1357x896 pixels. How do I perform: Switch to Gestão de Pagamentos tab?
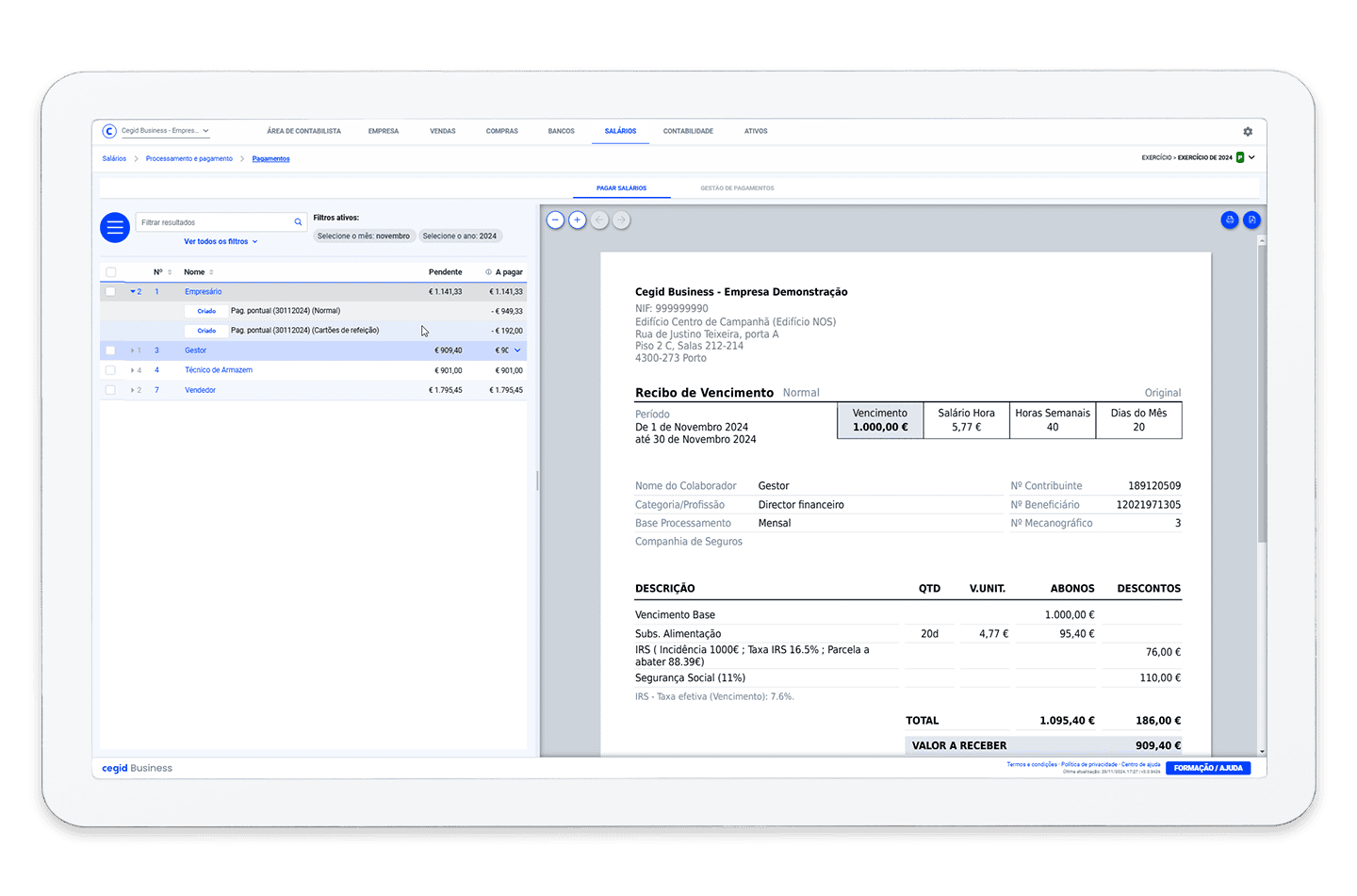click(737, 188)
